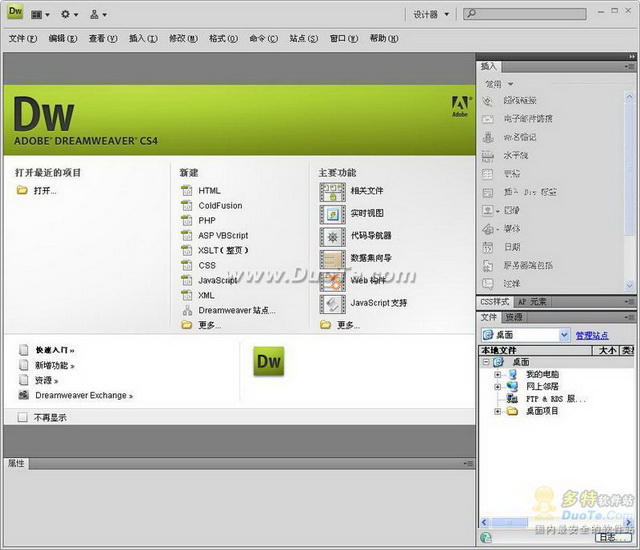This screenshot has width=640, height=550.
Task: Expand the 网上邻居 tree node
Action: (498, 386)
